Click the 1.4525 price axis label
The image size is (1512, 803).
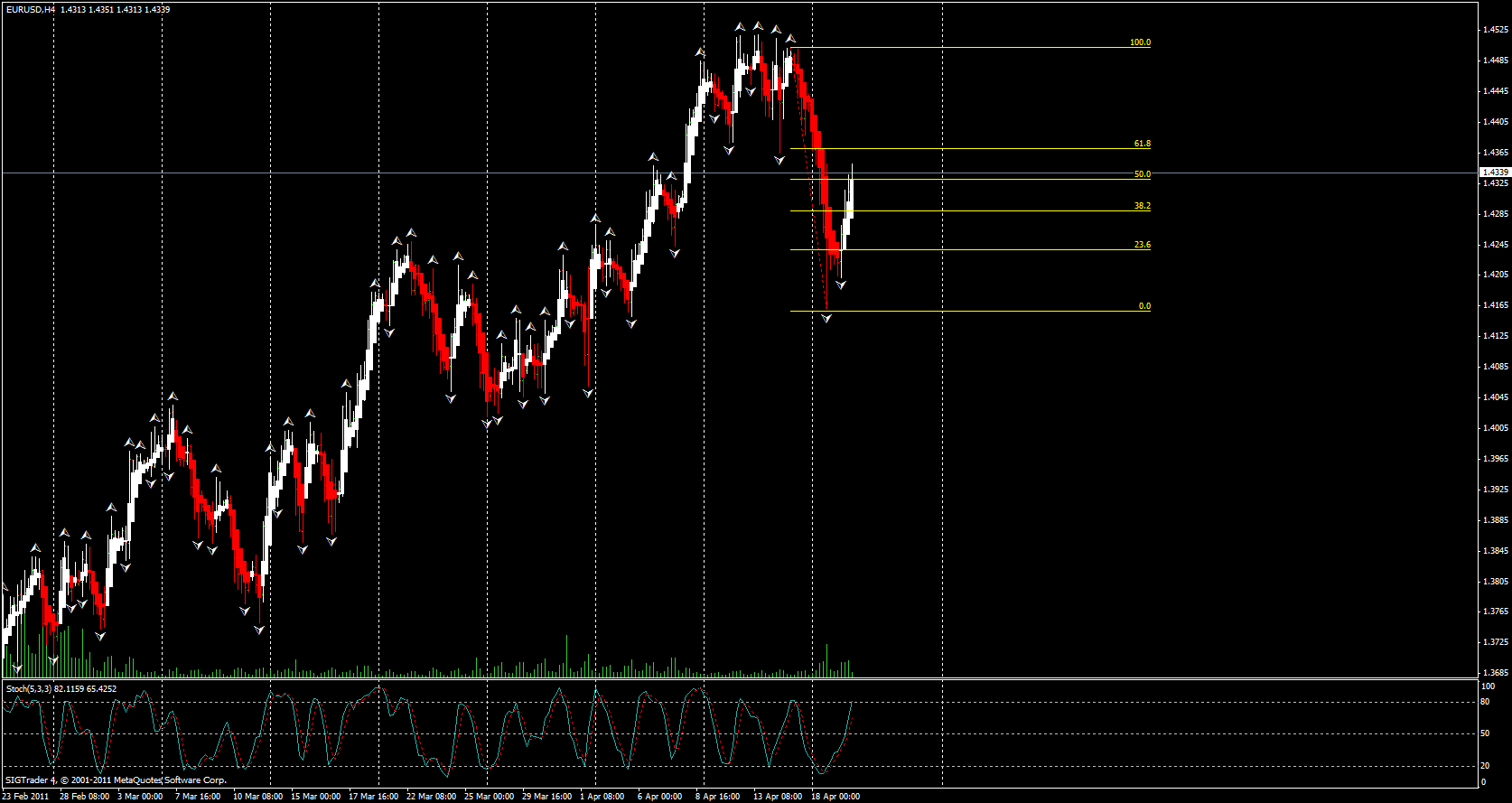click(1496, 30)
